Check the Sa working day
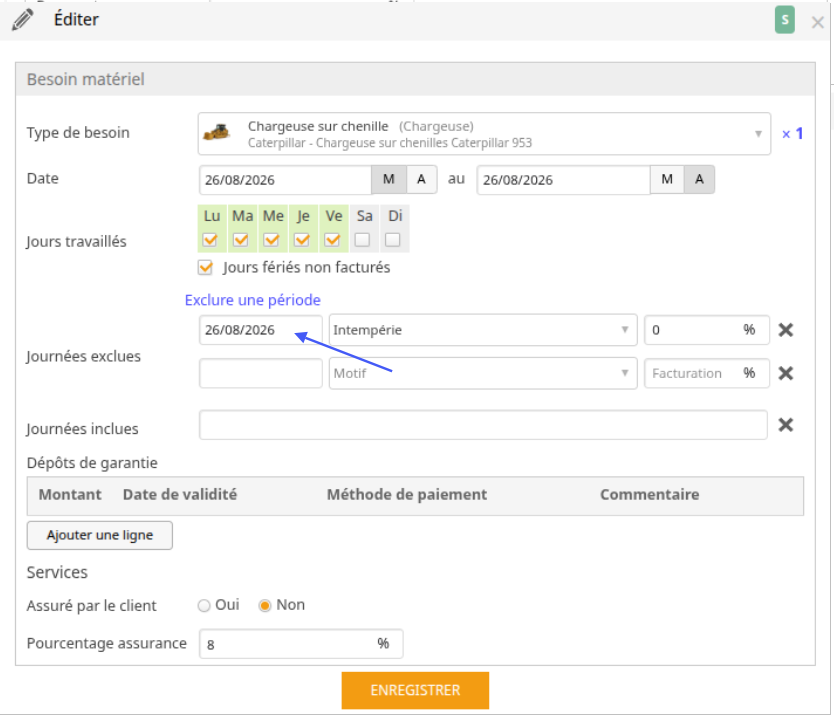 (362, 240)
